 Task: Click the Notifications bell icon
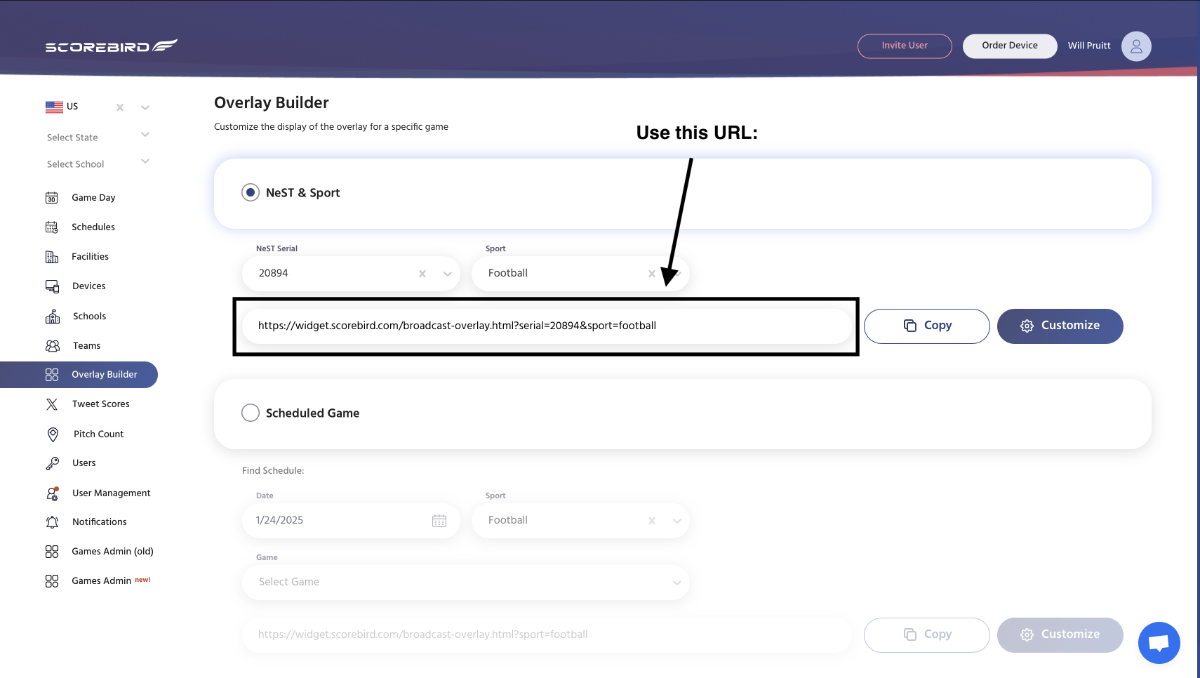coord(52,522)
